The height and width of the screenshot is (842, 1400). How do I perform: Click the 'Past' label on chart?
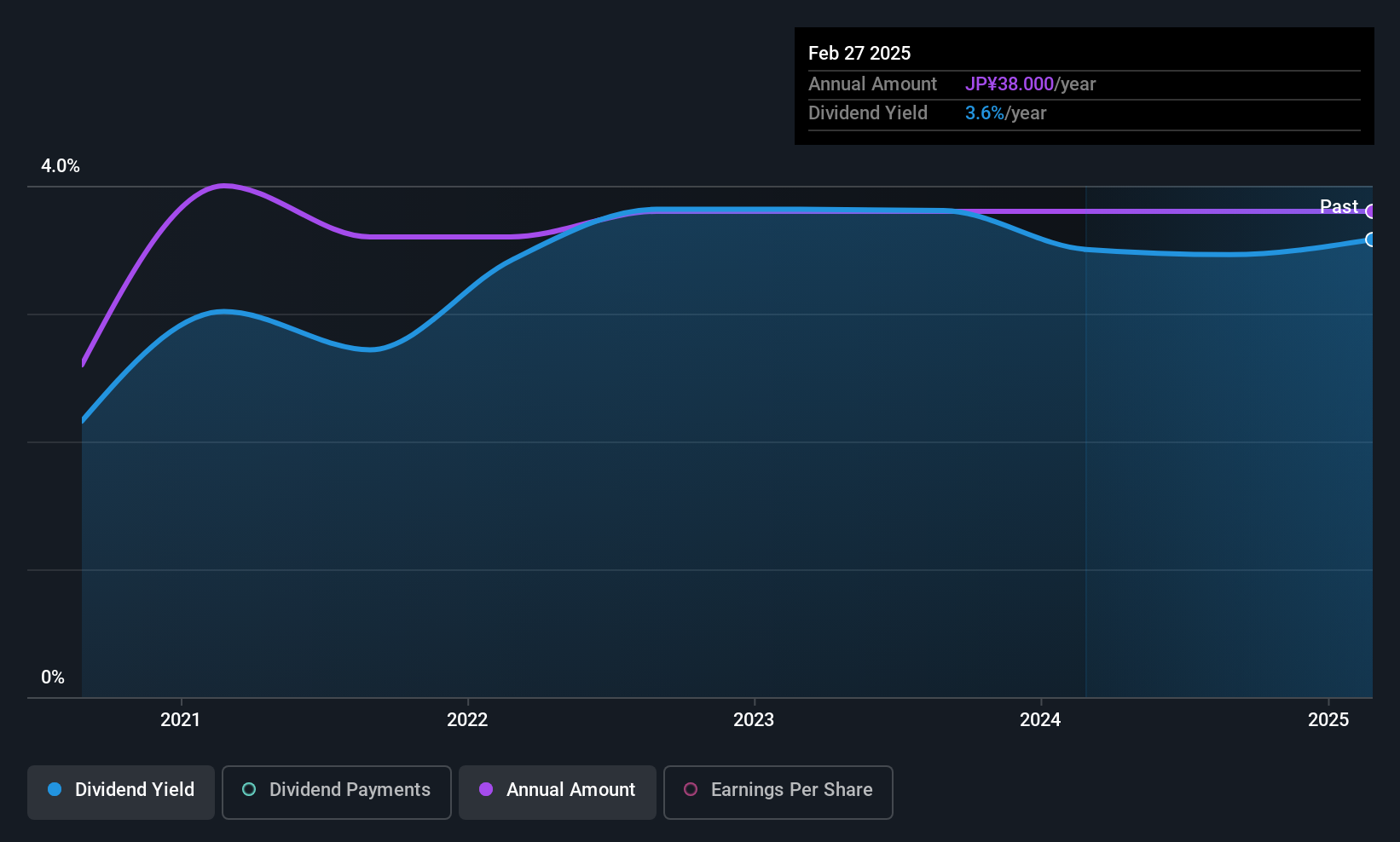(1339, 206)
